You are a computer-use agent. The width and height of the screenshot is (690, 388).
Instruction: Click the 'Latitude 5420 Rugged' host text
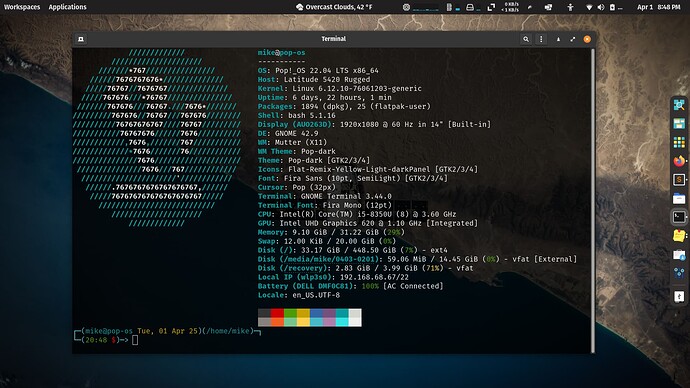tap(327, 80)
